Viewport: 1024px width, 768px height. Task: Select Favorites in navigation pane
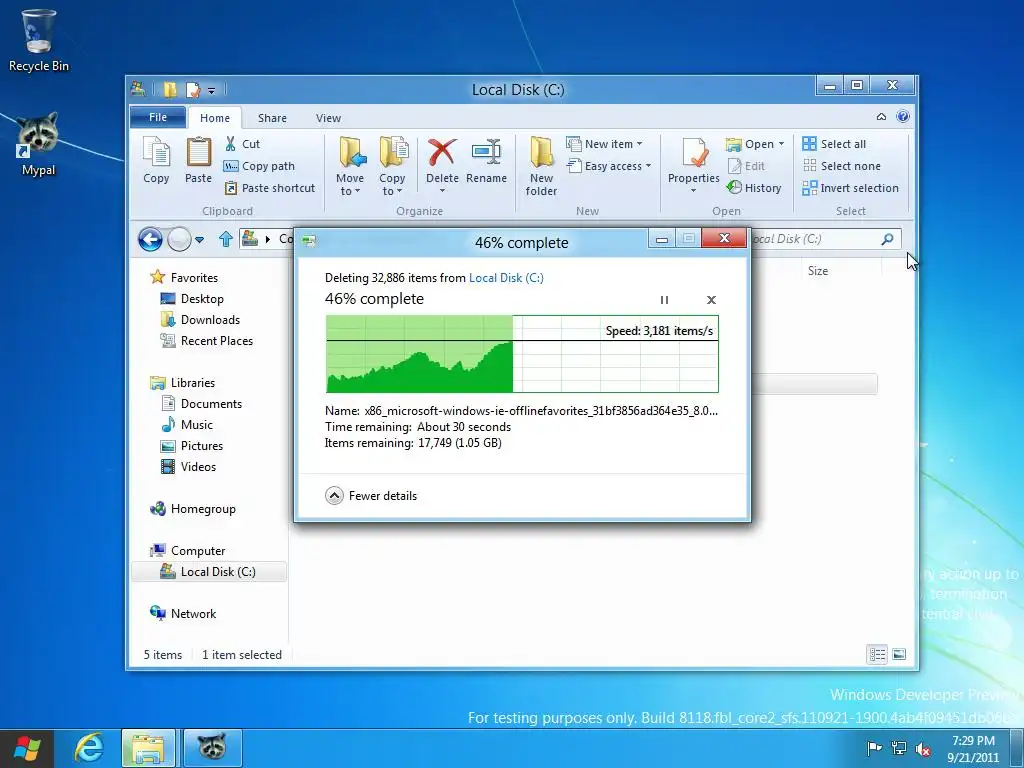[x=194, y=278]
